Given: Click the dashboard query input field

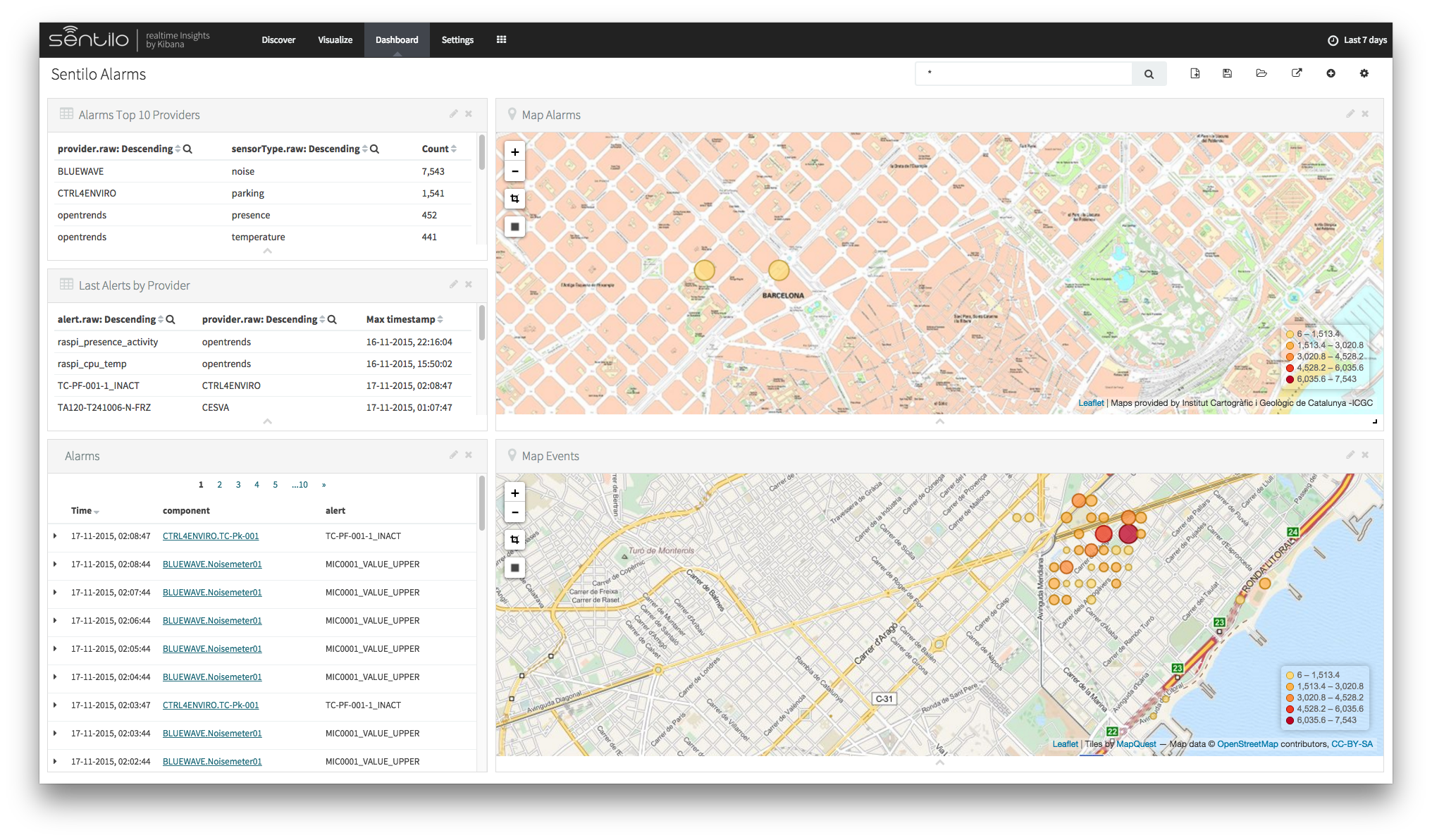Looking at the screenshot, I should coord(1024,74).
